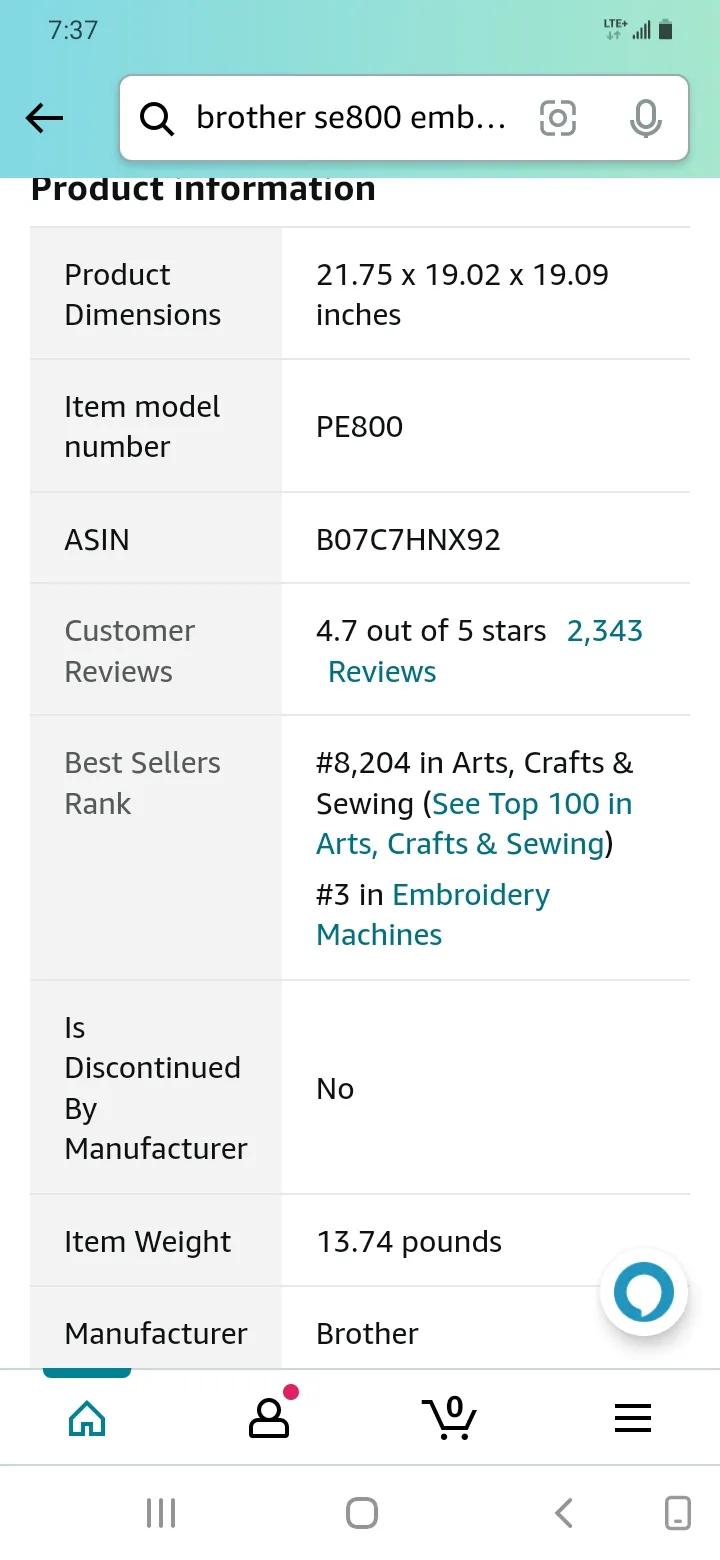Open the account profile tab

(x=269, y=1414)
